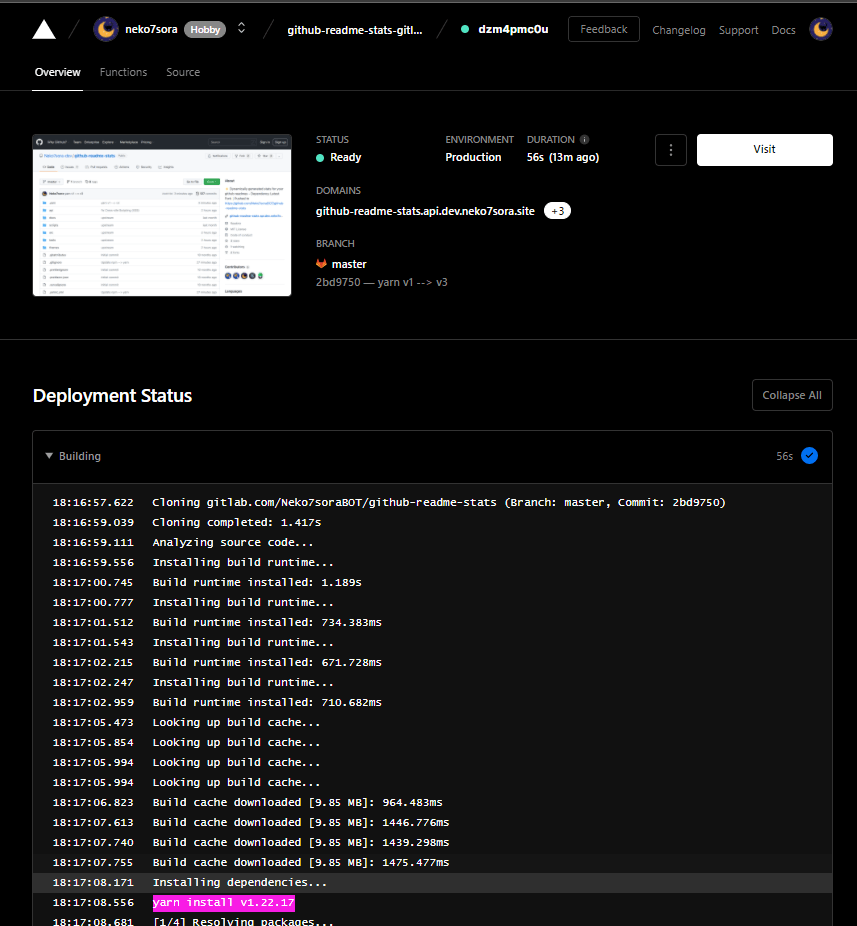The height and width of the screenshot is (926, 857).
Task: Click the GitLab fox icon by master
Action: pos(321,263)
